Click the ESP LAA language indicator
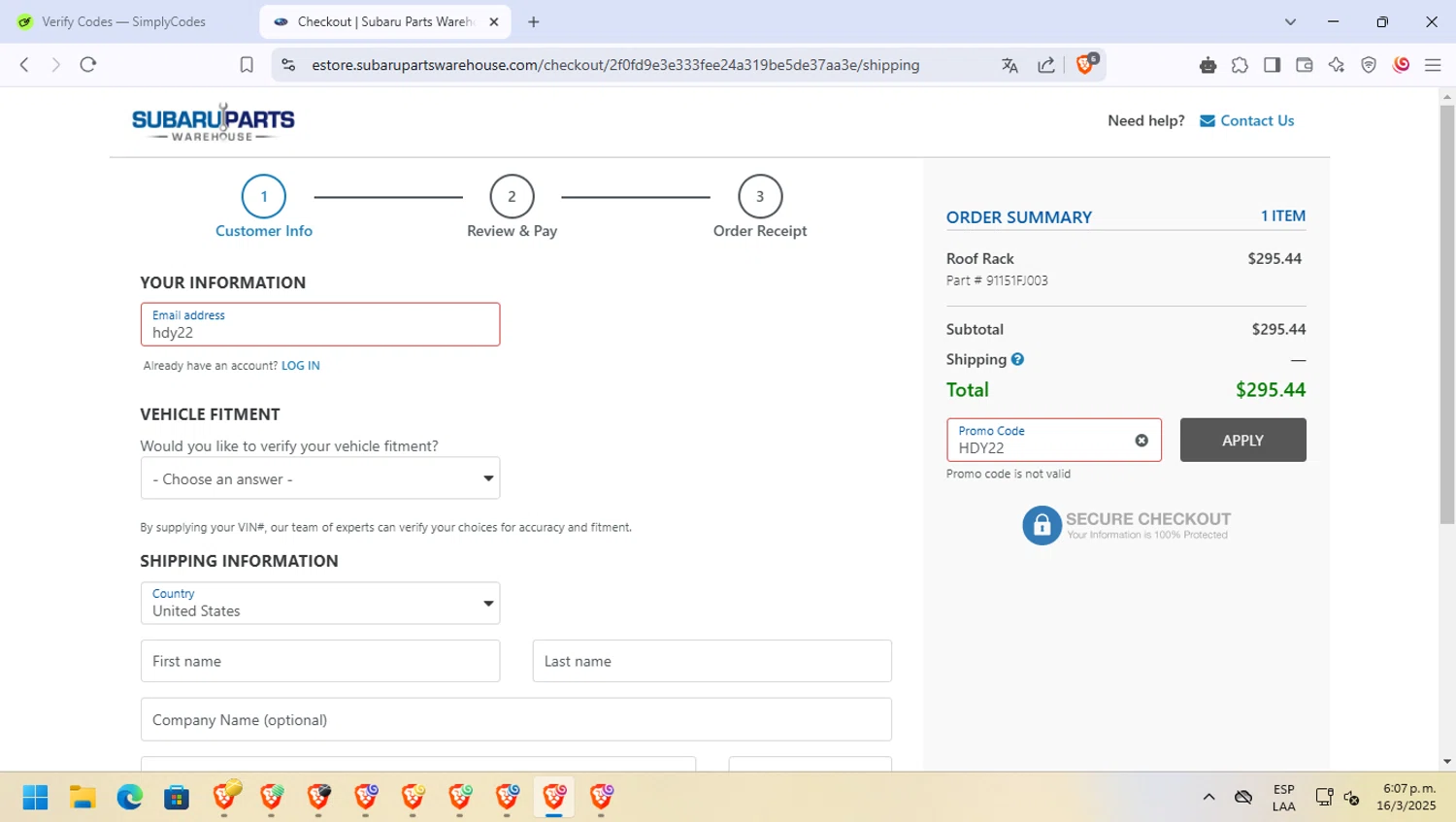The image size is (1456, 822). click(x=1283, y=798)
